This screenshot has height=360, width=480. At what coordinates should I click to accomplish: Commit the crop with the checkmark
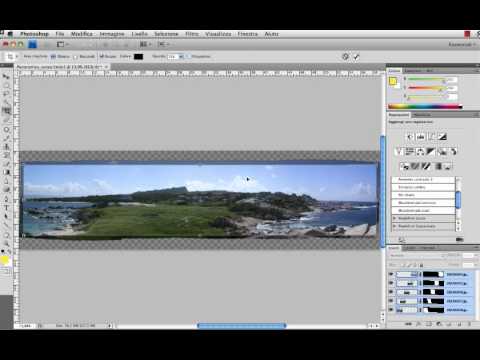click(x=356, y=57)
